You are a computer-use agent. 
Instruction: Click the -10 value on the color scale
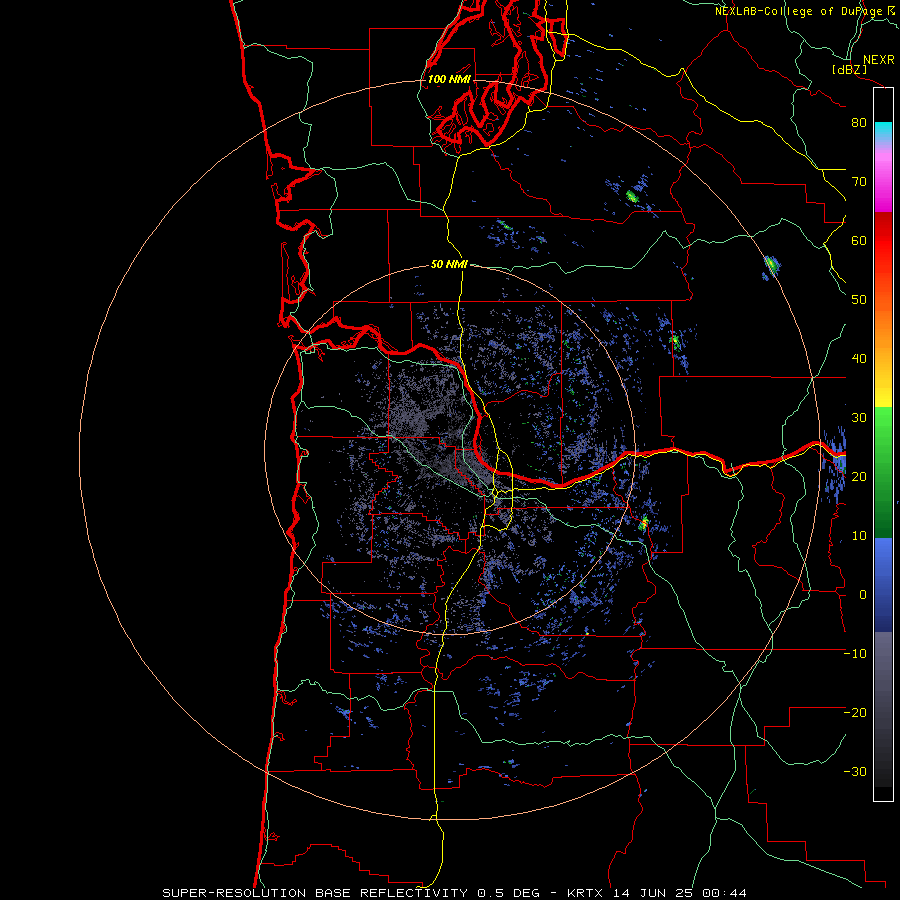tap(855, 654)
